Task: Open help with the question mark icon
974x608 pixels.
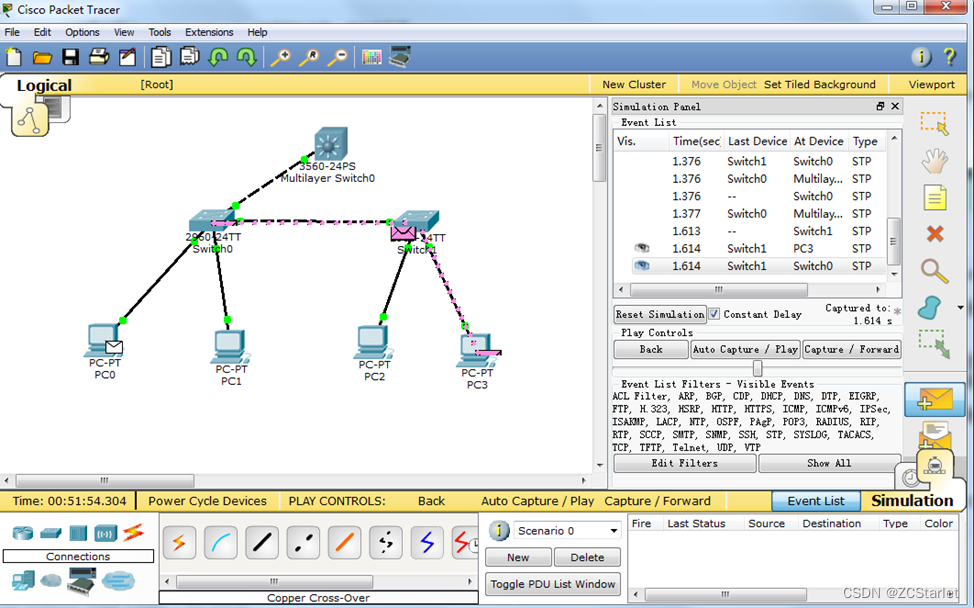Action: (950, 57)
